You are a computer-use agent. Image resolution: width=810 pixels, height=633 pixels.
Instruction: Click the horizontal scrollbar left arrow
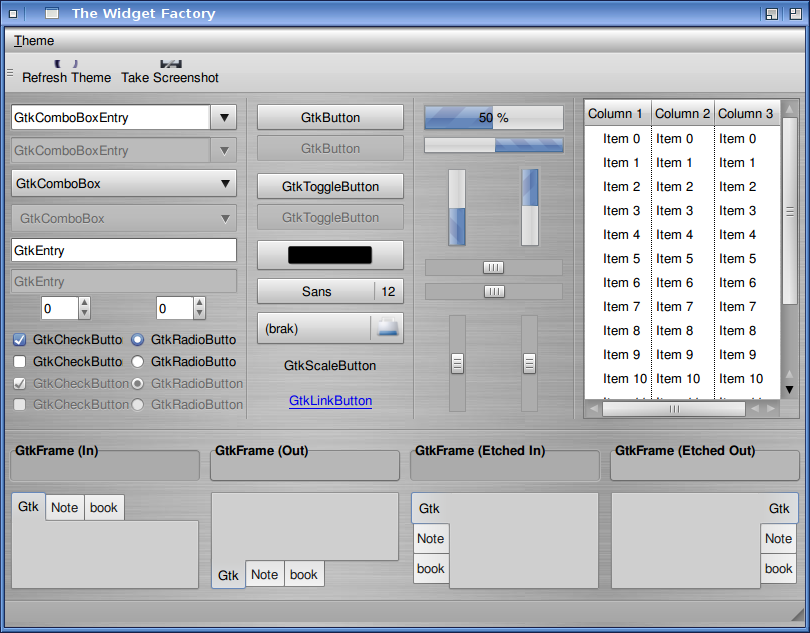point(594,409)
